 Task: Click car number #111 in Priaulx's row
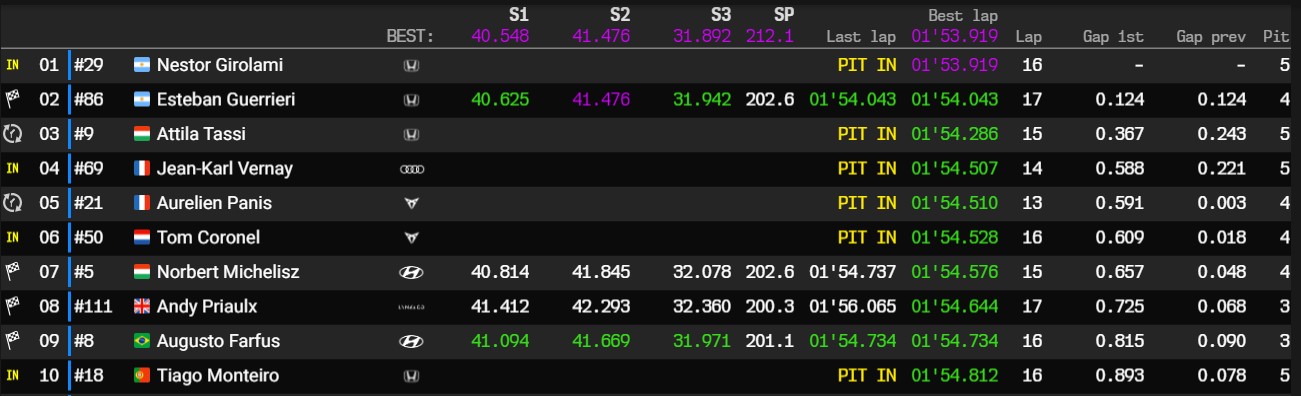93,307
